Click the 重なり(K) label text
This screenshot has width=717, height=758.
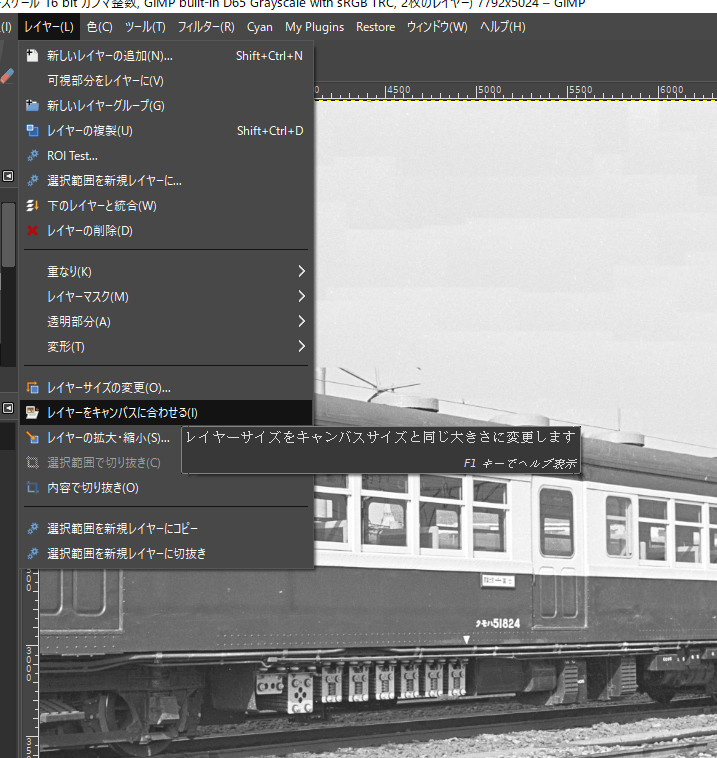pyautogui.click(x=69, y=271)
